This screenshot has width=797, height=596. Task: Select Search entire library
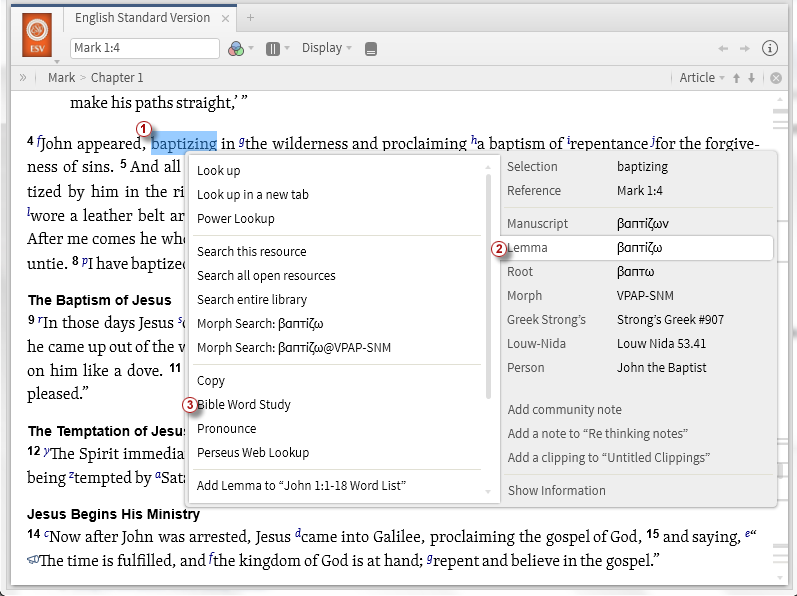(252, 299)
